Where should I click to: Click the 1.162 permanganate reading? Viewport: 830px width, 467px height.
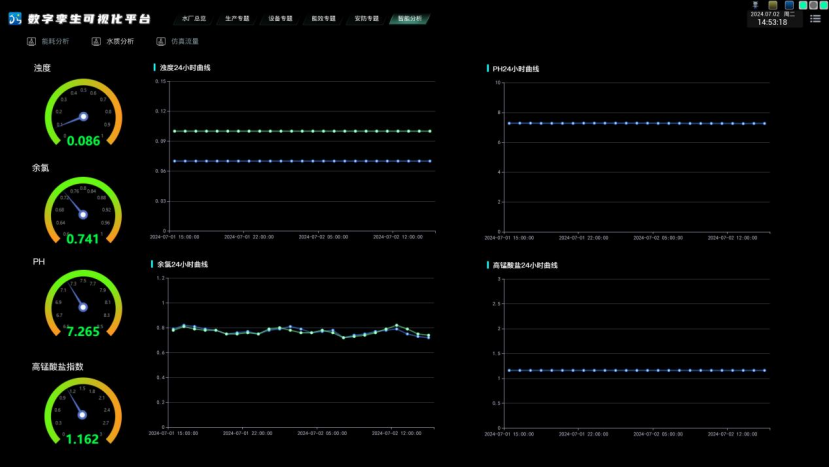coord(83,439)
